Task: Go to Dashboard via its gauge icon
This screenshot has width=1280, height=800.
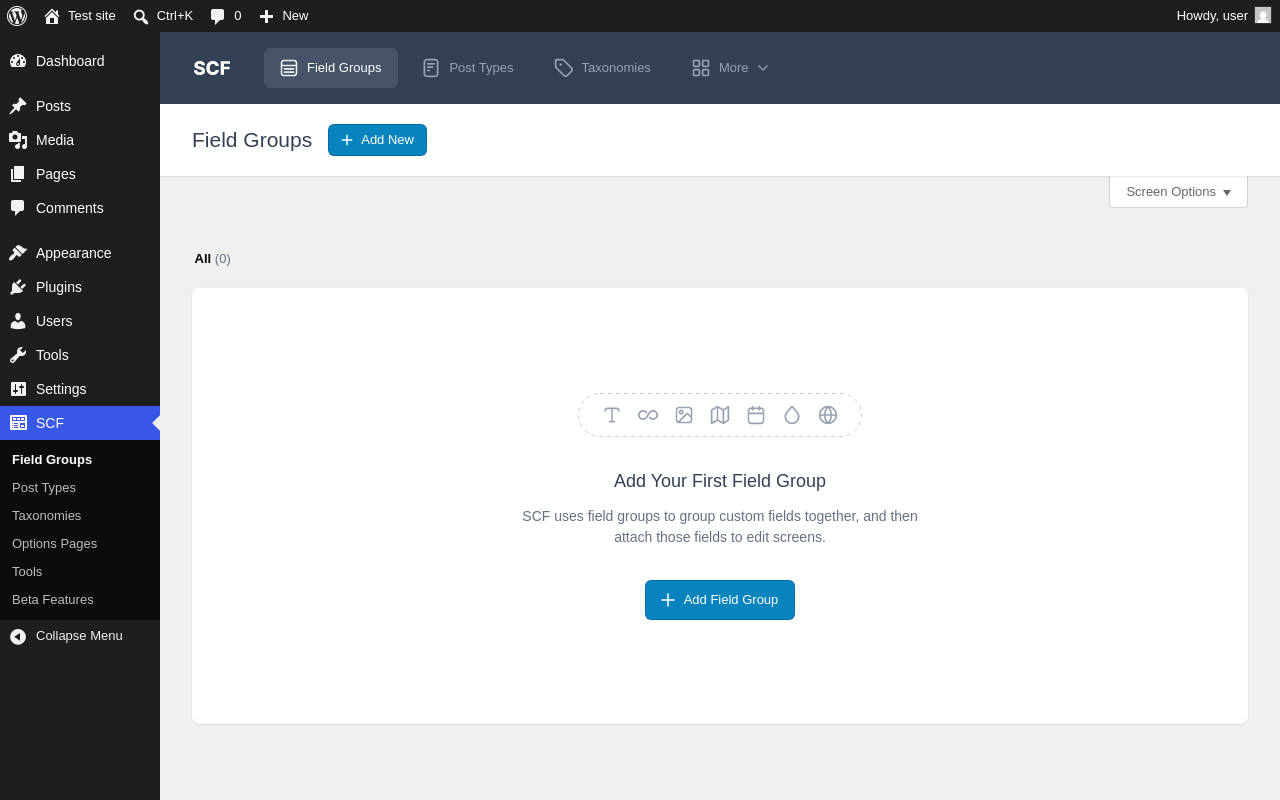Action: click(x=18, y=61)
